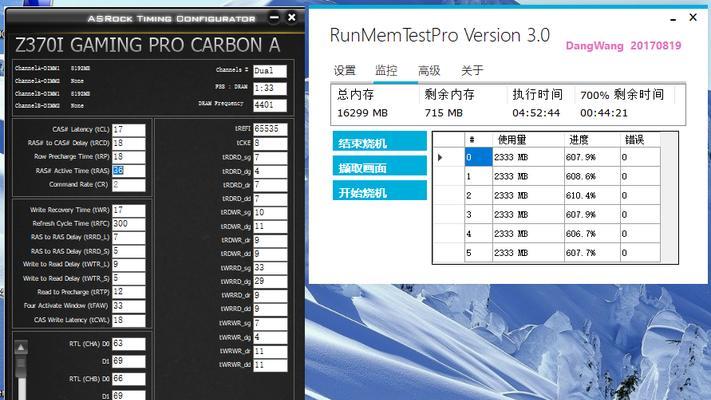Click the 结束烧机 button

tap(380, 141)
